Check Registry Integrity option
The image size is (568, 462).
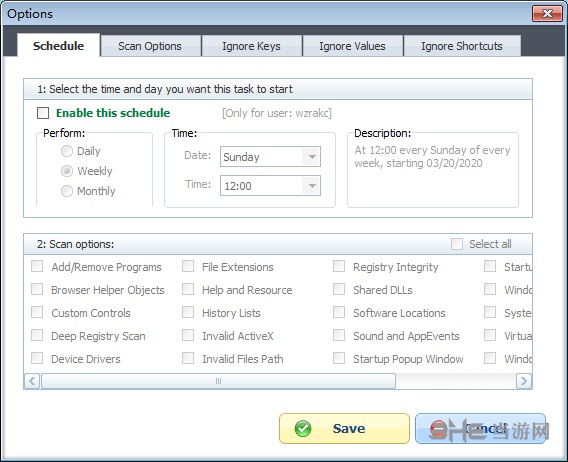[339, 266]
